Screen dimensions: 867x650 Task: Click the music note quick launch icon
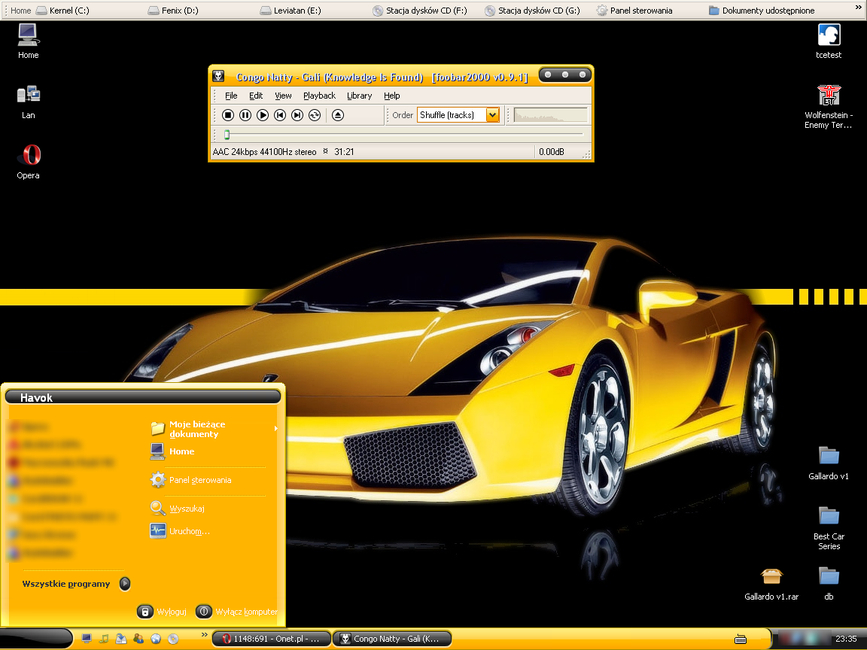[x=104, y=639]
